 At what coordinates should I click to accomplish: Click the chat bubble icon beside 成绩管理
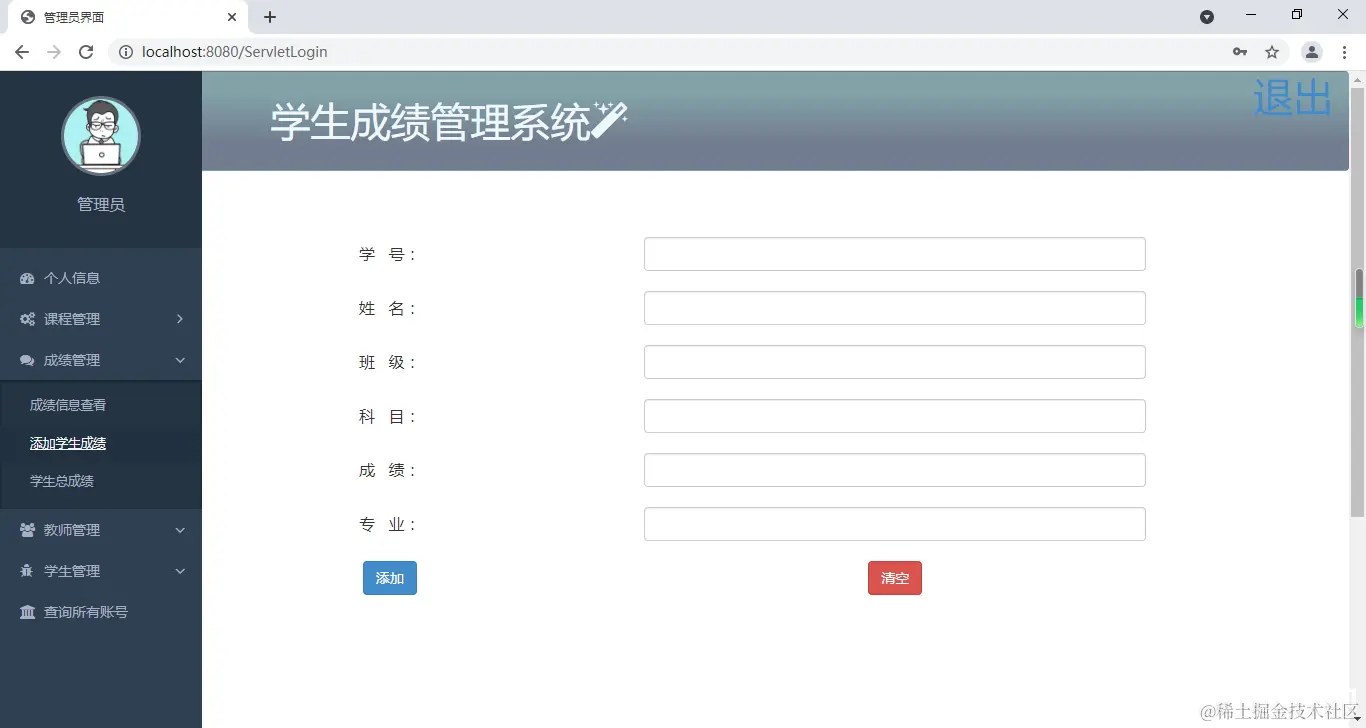27,360
